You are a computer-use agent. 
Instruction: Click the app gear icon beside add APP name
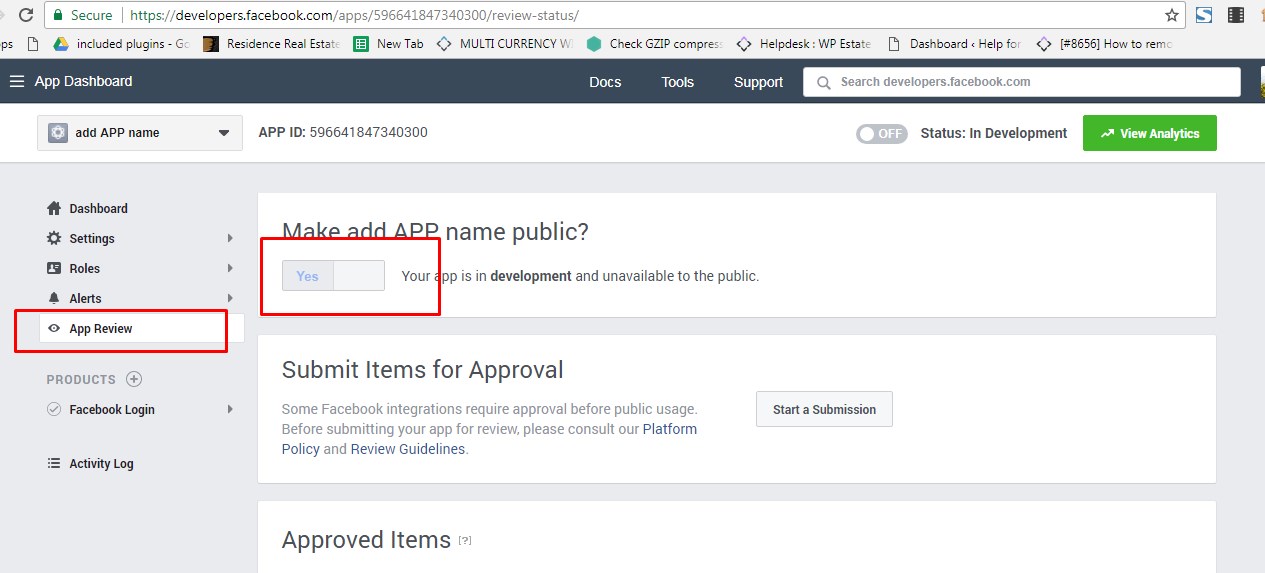pos(58,132)
